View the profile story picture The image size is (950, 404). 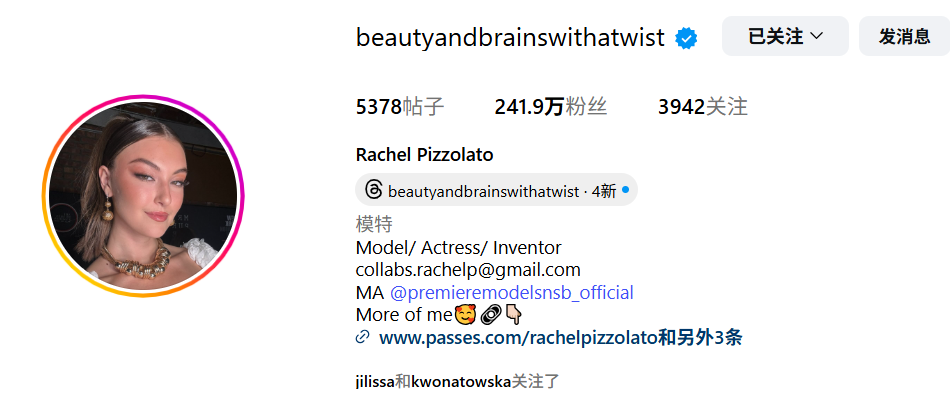coord(143,196)
